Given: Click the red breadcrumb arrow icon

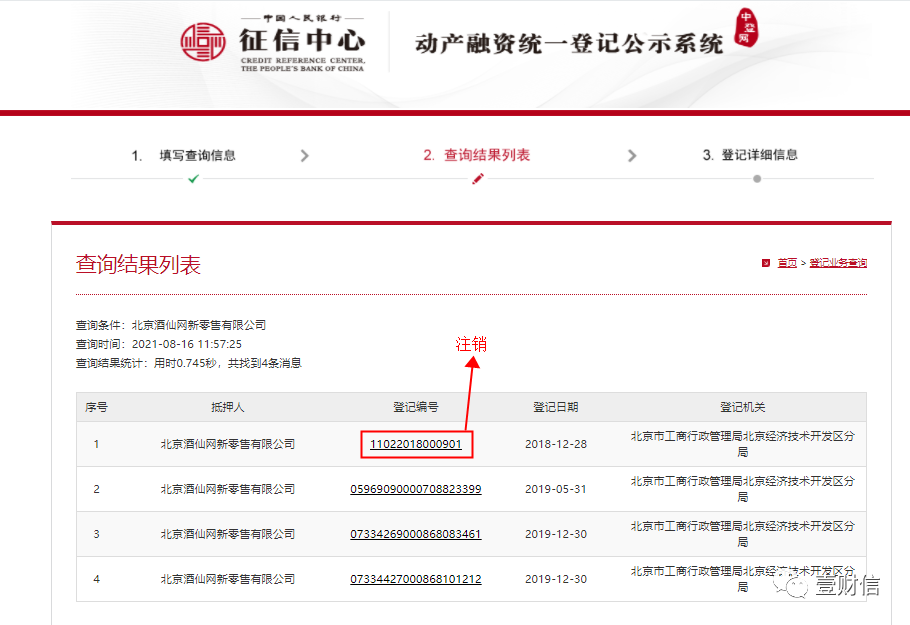Looking at the screenshot, I should pos(765,263).
